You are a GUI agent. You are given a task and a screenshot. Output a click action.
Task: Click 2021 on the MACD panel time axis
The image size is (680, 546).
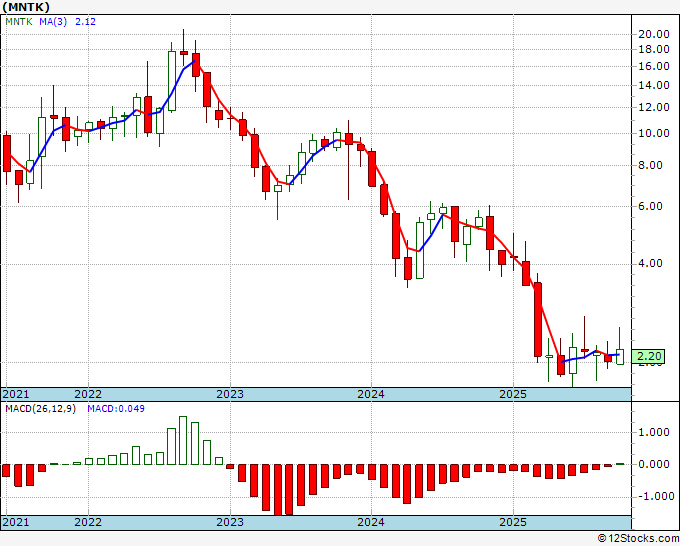tap(16, 522)
